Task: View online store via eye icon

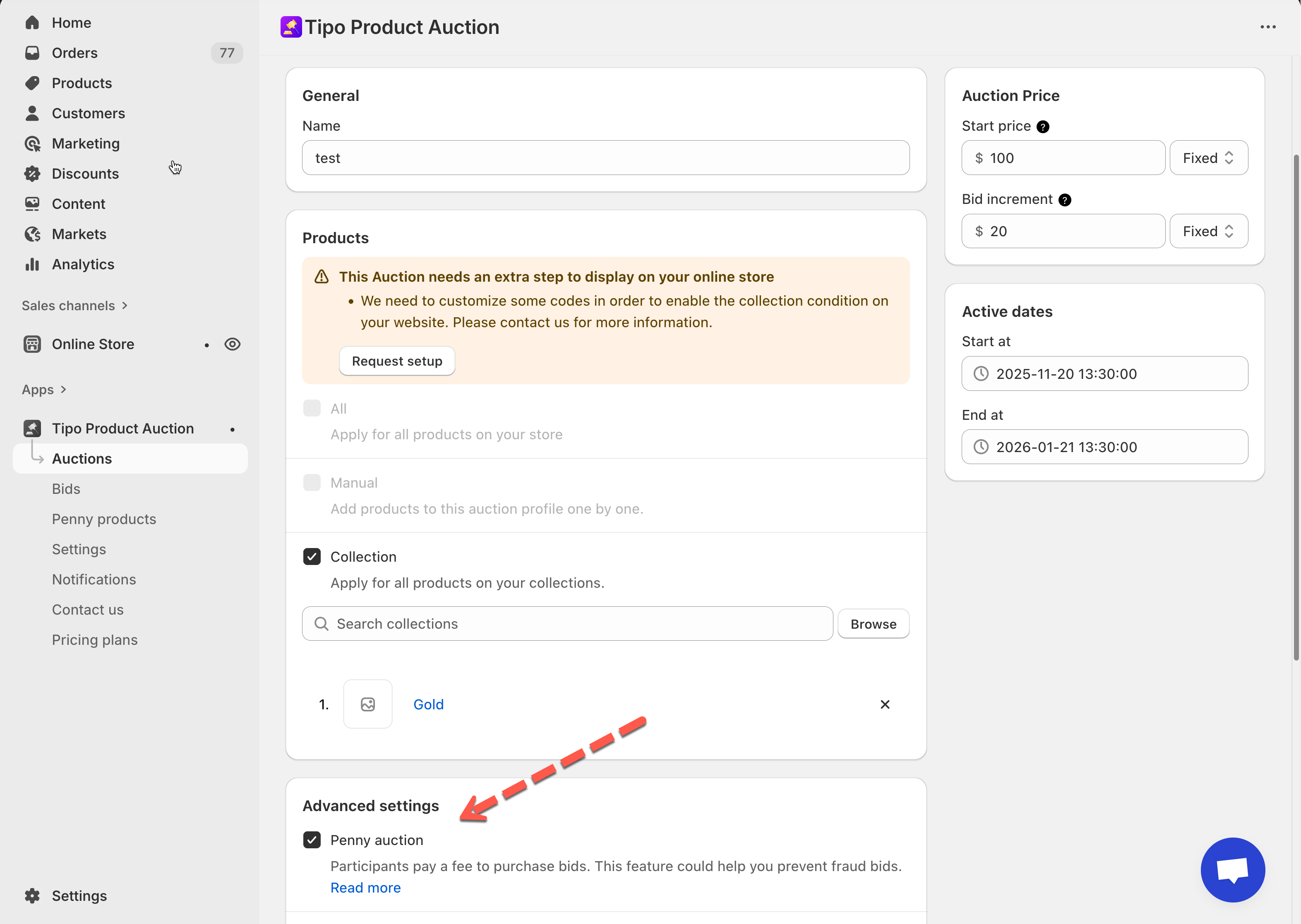Action: [x=232, y=344]
